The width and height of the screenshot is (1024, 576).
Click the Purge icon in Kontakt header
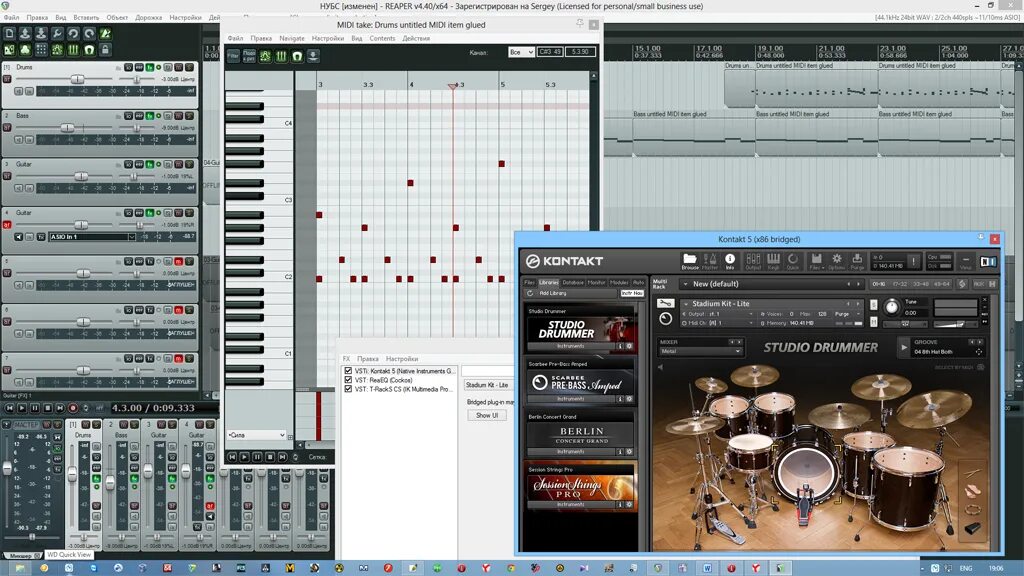pyautogui.click(x=857, y=261)
